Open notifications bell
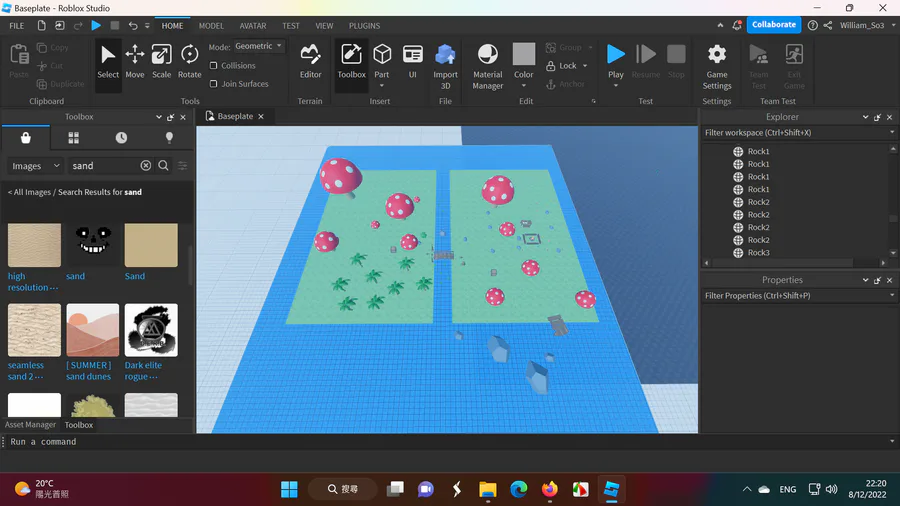The width and height of the screenshot is (900, 506). (x=737, y=25)
